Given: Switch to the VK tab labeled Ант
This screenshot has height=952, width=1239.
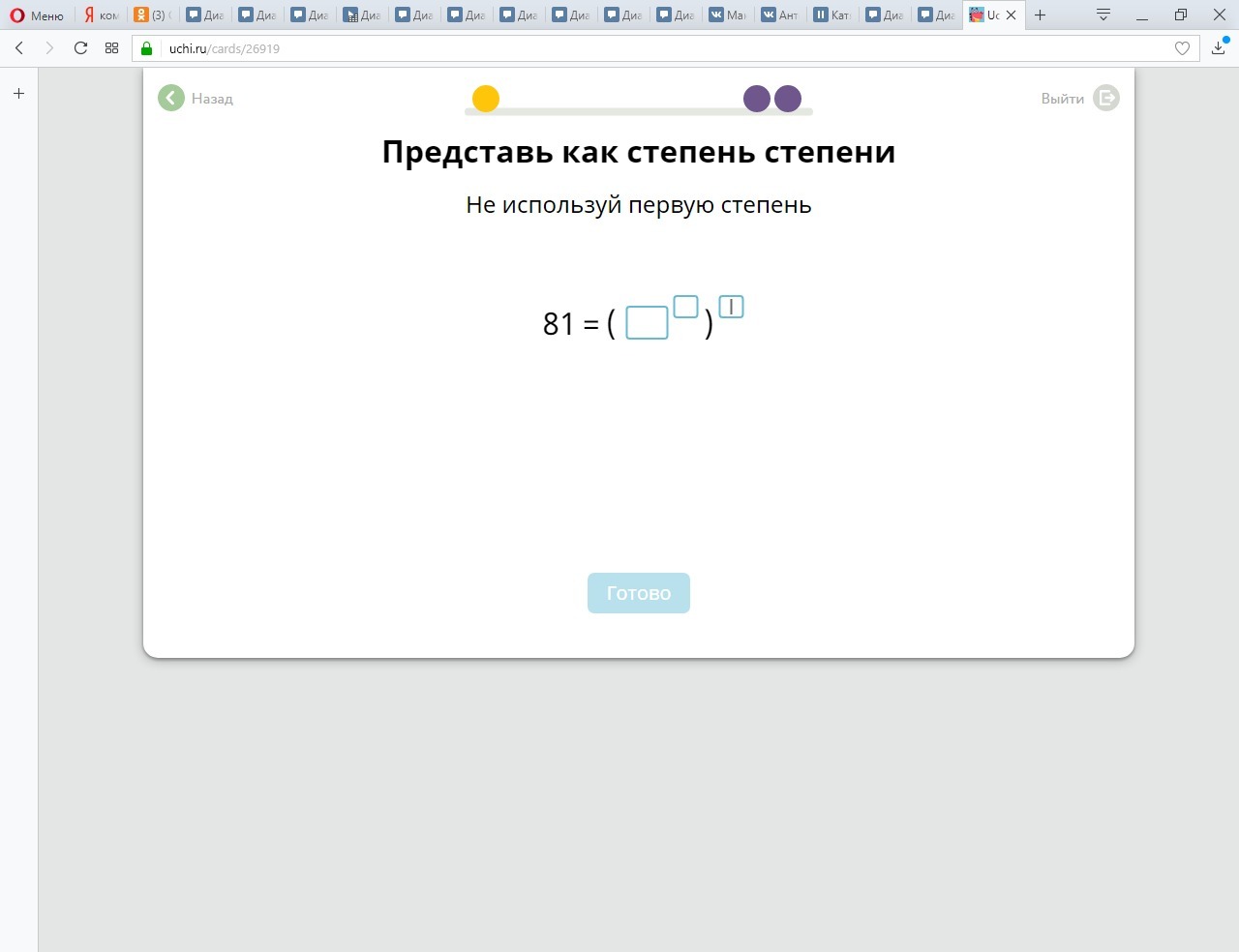Looking at the screenshot, I should [779, 15].
